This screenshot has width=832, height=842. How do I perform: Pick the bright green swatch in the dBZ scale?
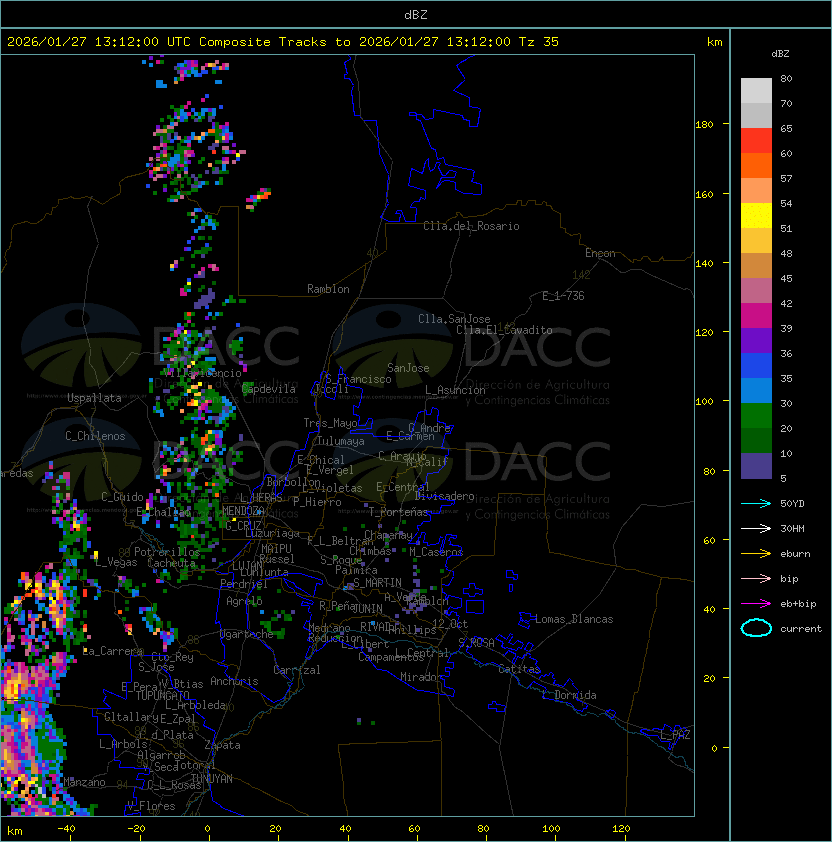756,416
